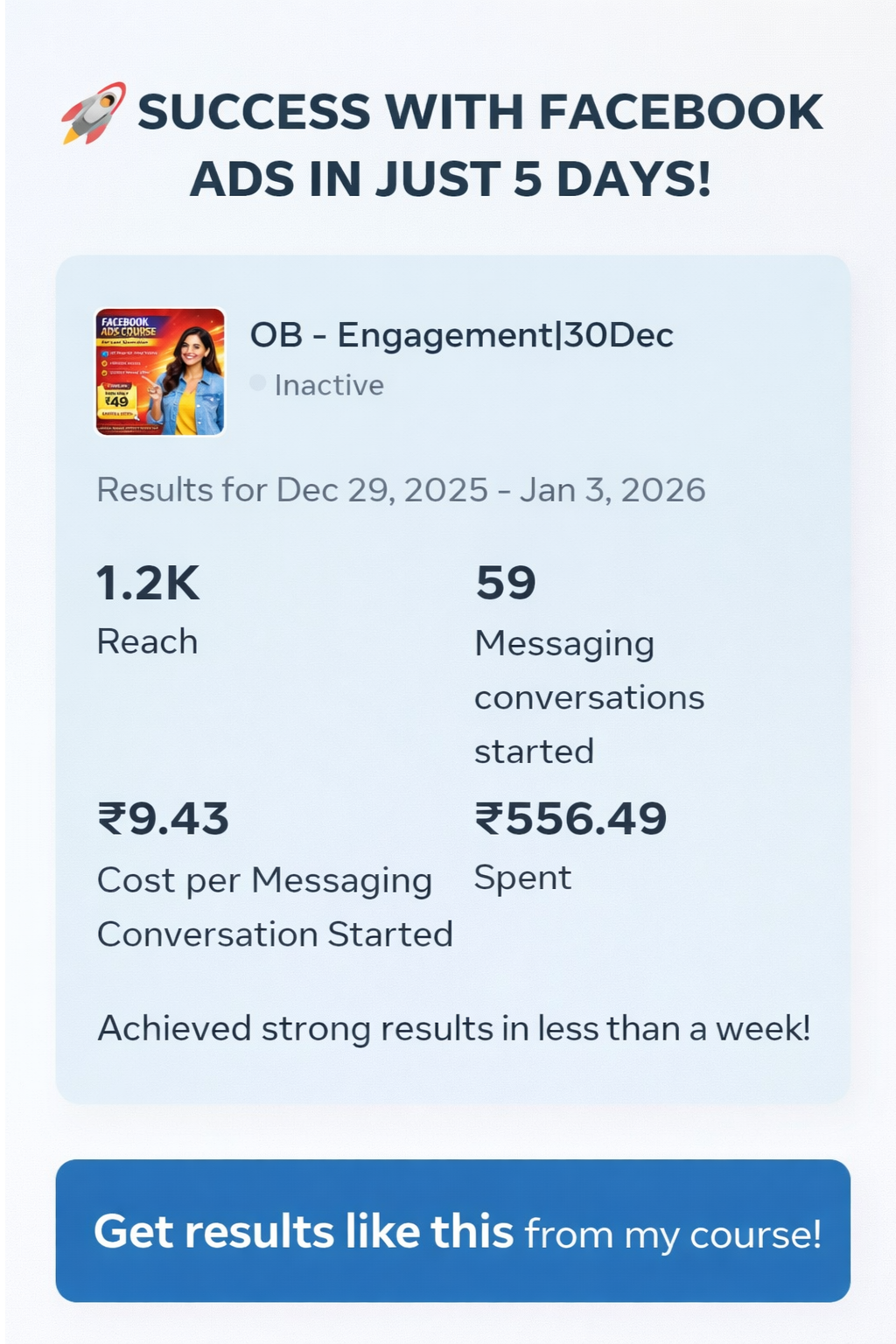Click the woman pictured in the ad thumbnail
This screenshot has height=1344, width=896.
tap(188, 376)
